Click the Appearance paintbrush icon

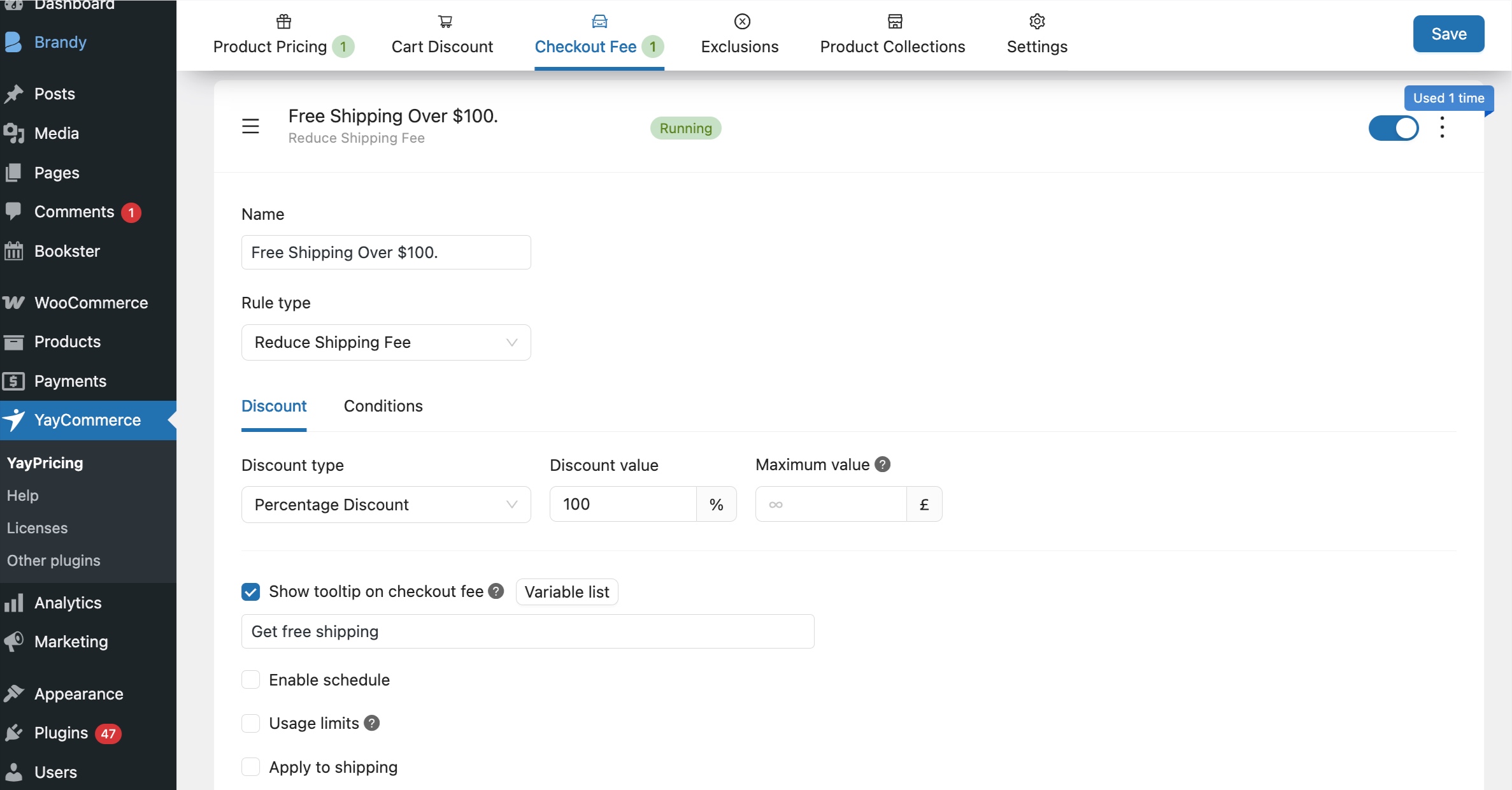[x=13, y=694]
